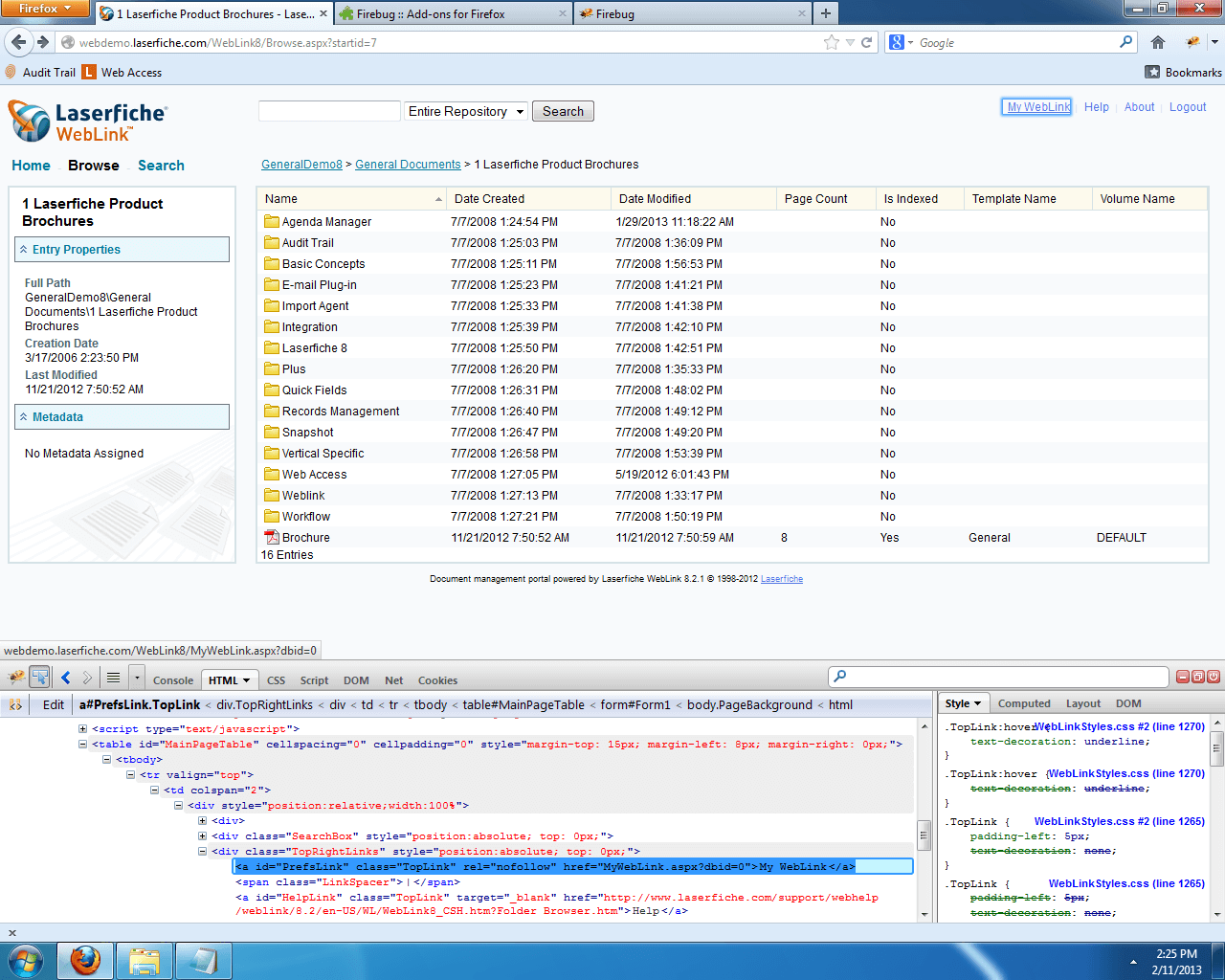Toggle the Firebug element inspector arrow
This screenshot has height=980, width=1225.
point(39,678)
